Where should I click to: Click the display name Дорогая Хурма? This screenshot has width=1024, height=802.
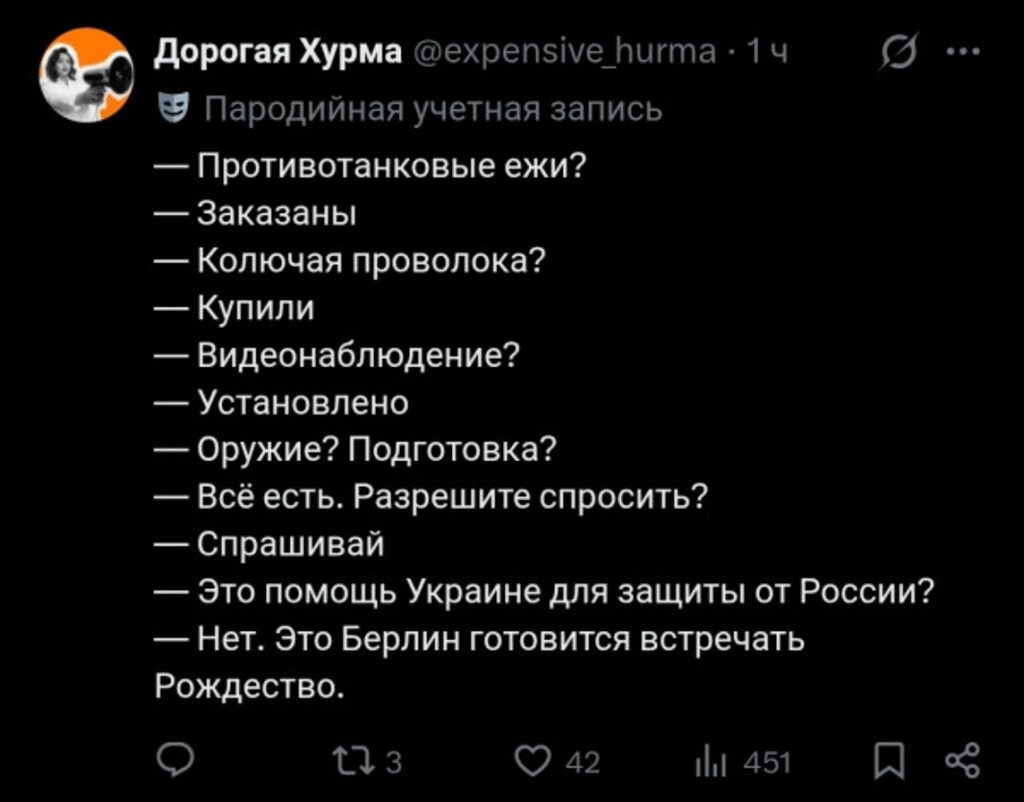[279, 52]
